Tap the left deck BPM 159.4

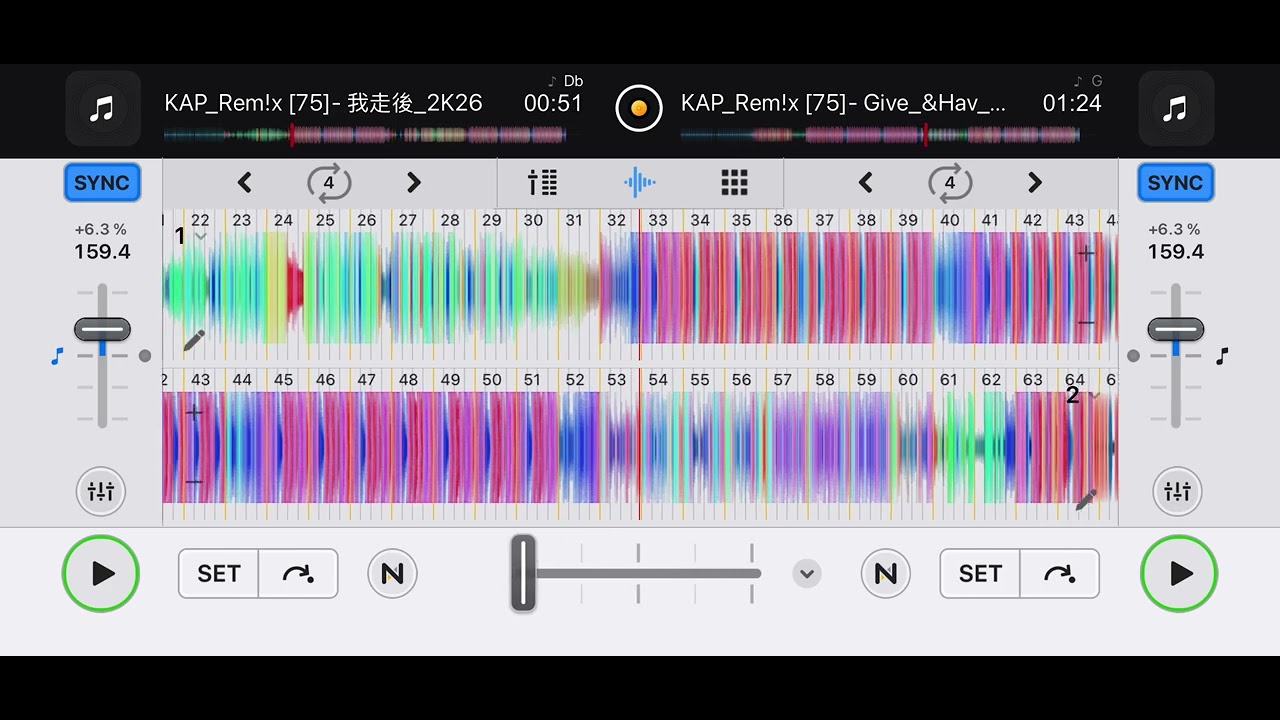[x=102, y=252]
